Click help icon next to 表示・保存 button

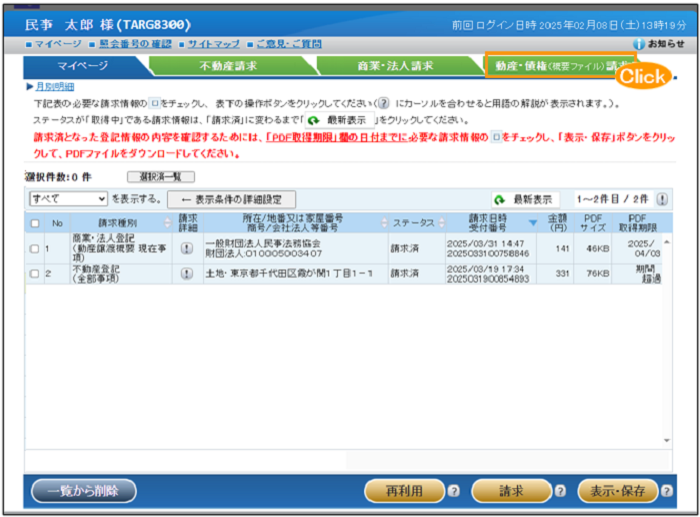[x=667, y=491]
